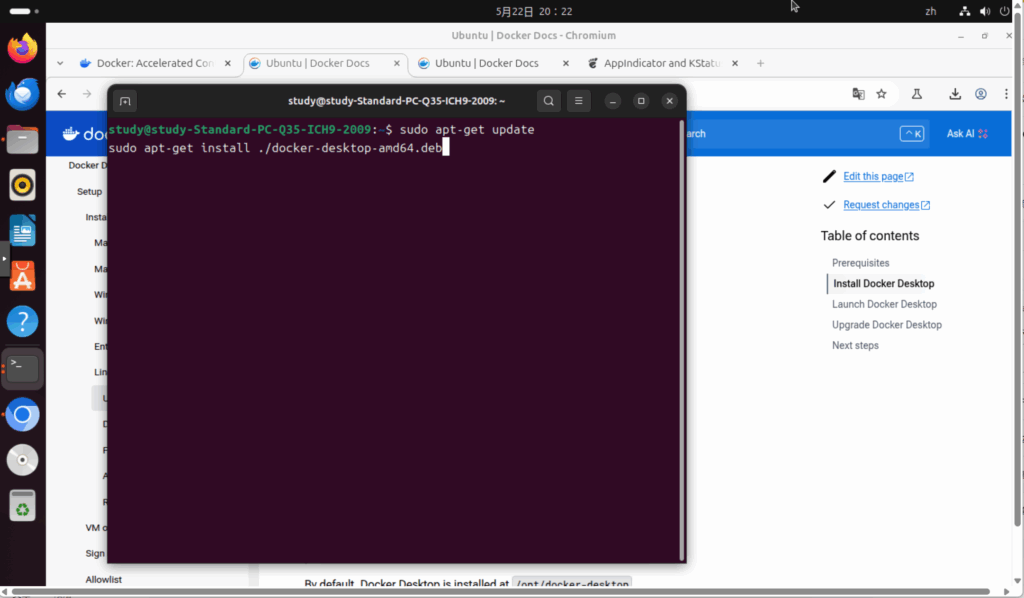Open the date and time clock menu
This screenshot has width=1024, height=598.
point(534,11)
